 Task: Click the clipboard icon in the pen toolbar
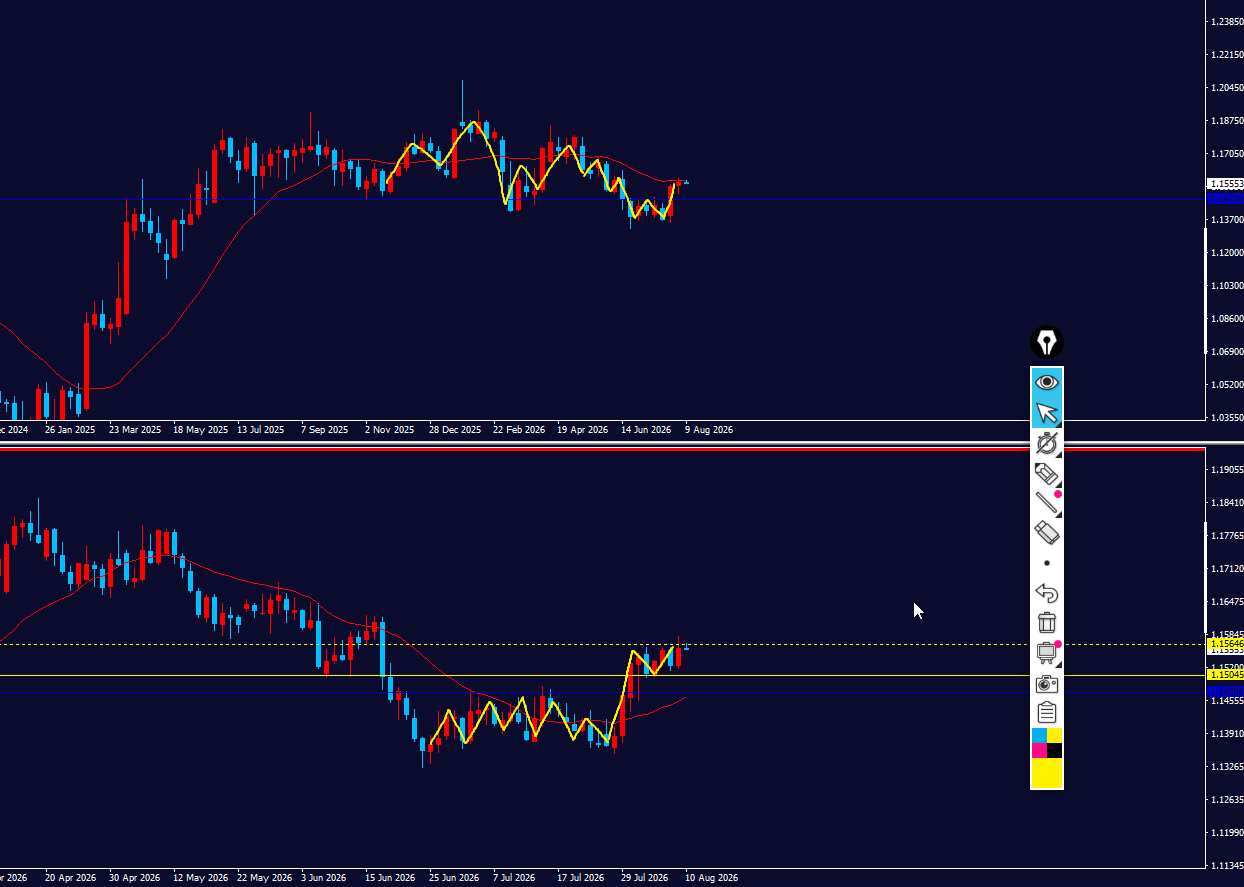click(1047, 713)
